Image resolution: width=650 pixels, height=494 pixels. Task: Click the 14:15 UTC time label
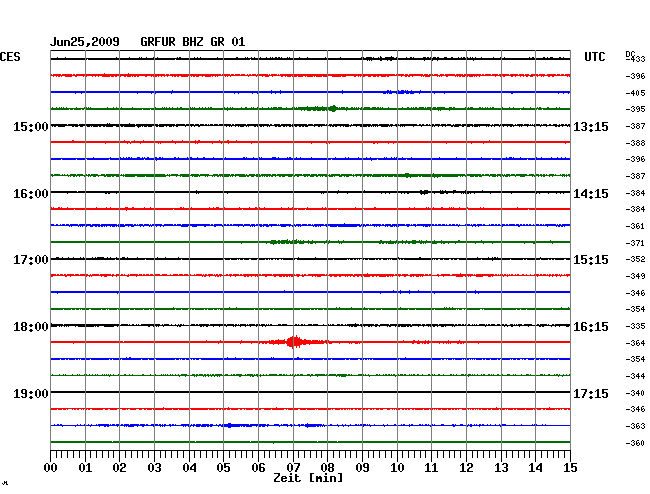tap(591, 194)
